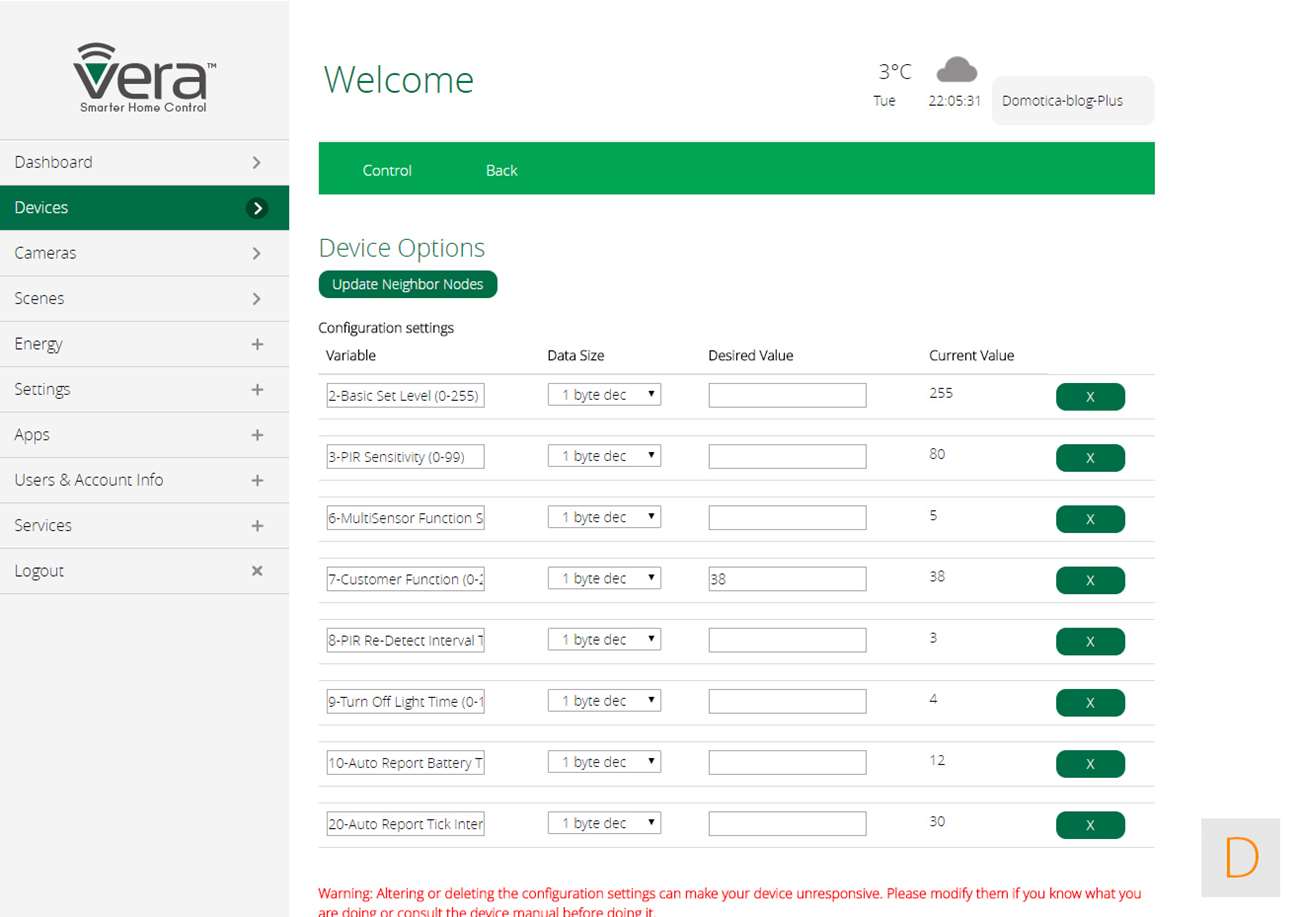Click Back in the green bar
1300x917 pixels.
501,170
